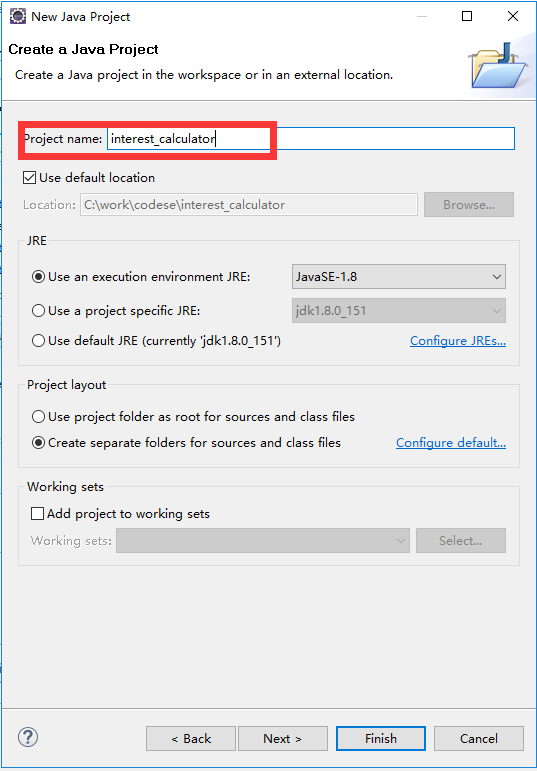The height and width of the screenshot is (771, 537).
Task: Toggle Use default location checkbox
Action: pos(30,178)
